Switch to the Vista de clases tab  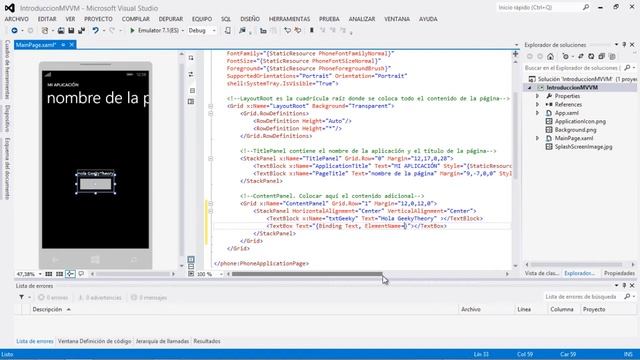(x=542, y=273)
